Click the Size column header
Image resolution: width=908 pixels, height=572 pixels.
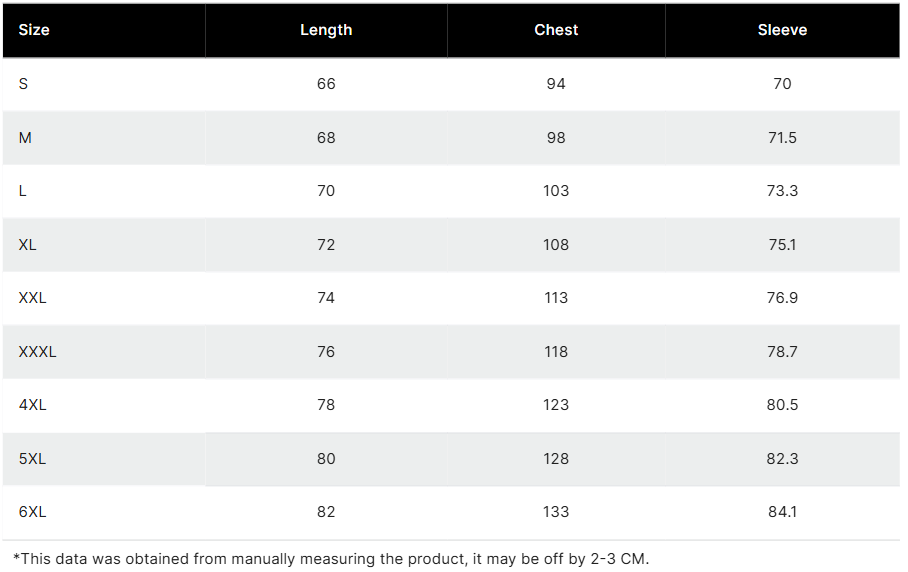click(x=34, y=30)
